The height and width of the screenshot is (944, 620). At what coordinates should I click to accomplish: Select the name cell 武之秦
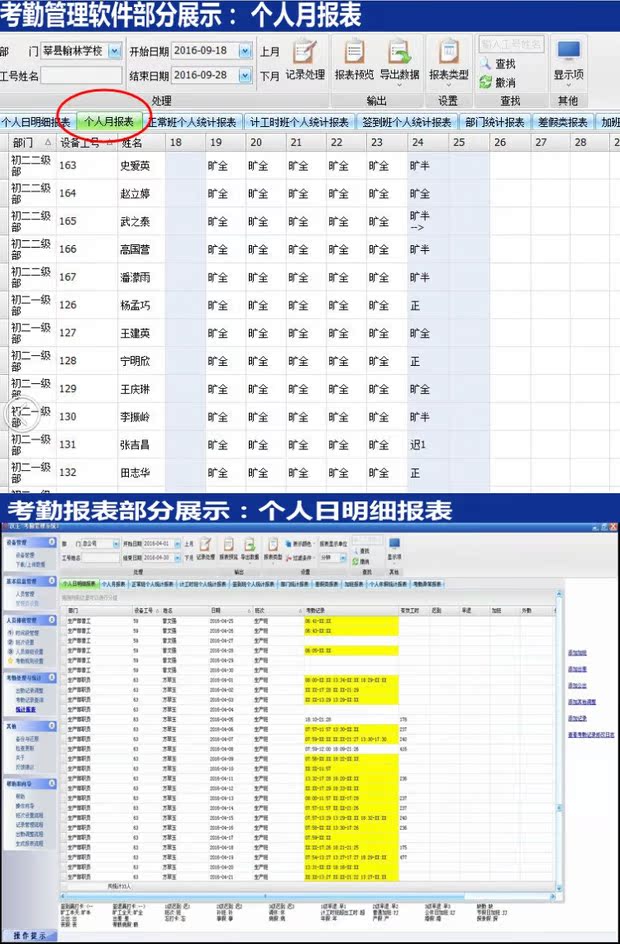pyautogui.click(x=135, y=222)
